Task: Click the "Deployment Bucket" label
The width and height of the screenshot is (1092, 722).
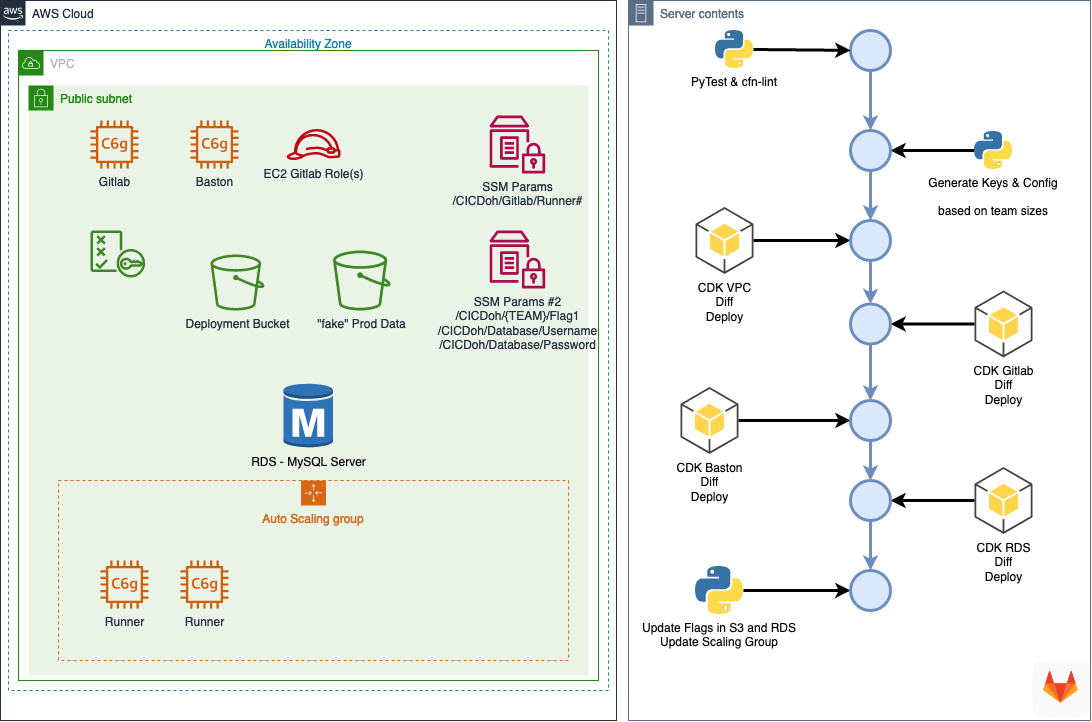Action: tap(237, 324)
